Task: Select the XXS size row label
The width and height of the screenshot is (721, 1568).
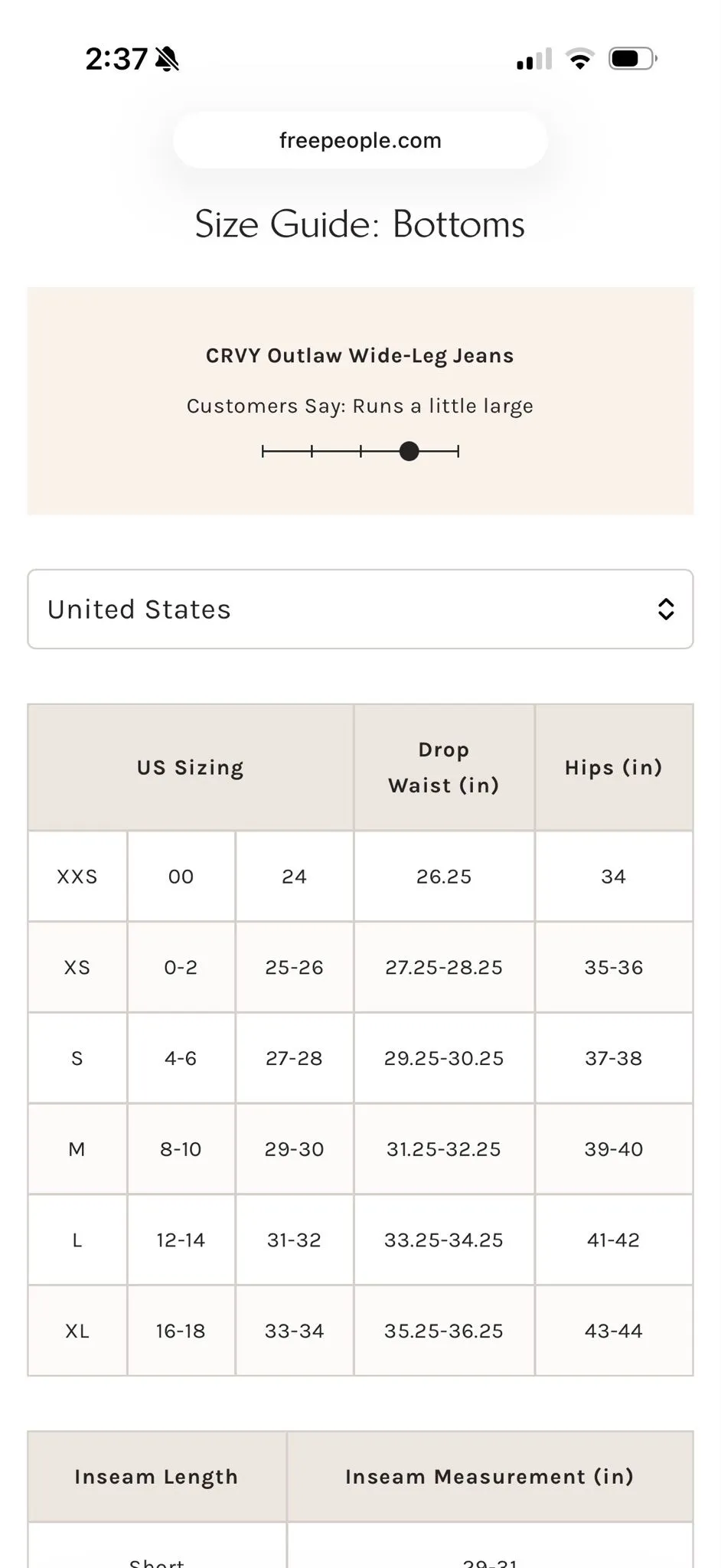Action: (x=77, y=877)
